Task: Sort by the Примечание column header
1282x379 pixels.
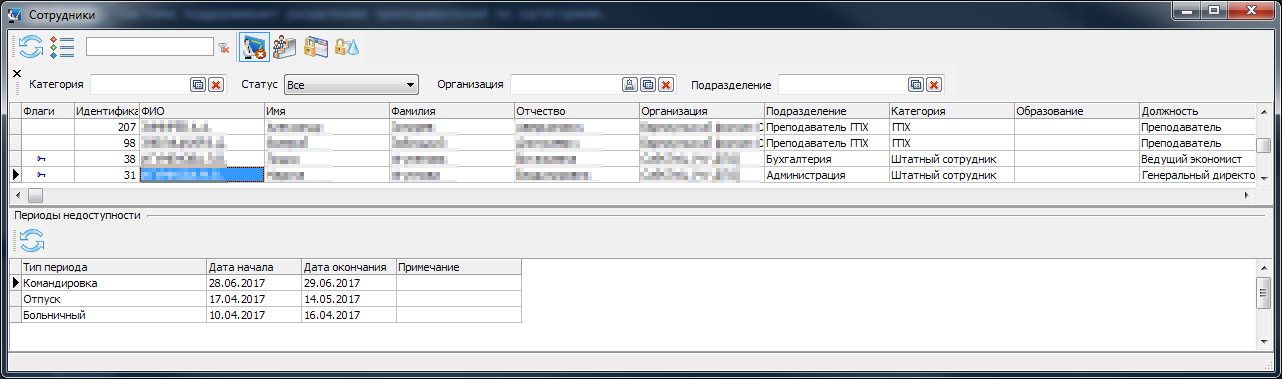Action: [x=458, y=268]
